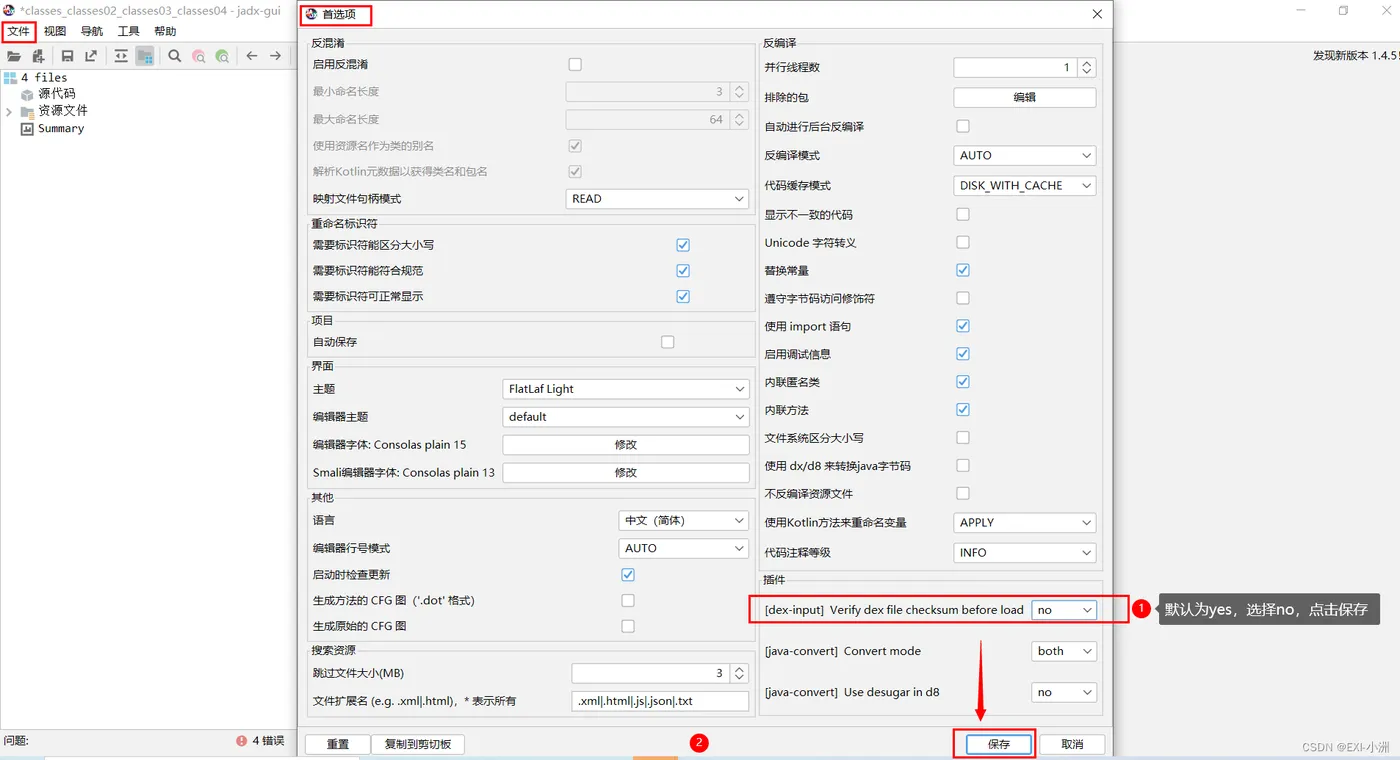Viewport: 1400px width, 760px height.
Task: Open the Verify dex checksum 'no' dropdown
Action: pyautogui.click(x=1064, y=610)
